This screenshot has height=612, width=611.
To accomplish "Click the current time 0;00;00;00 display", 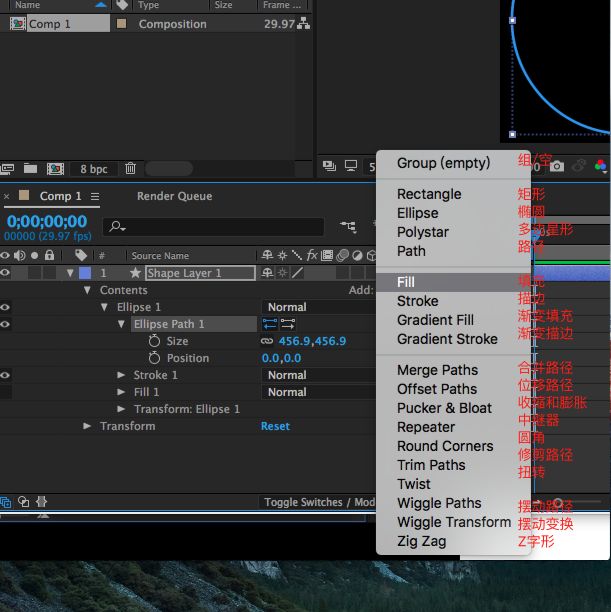I will click(x=47, y=222).
